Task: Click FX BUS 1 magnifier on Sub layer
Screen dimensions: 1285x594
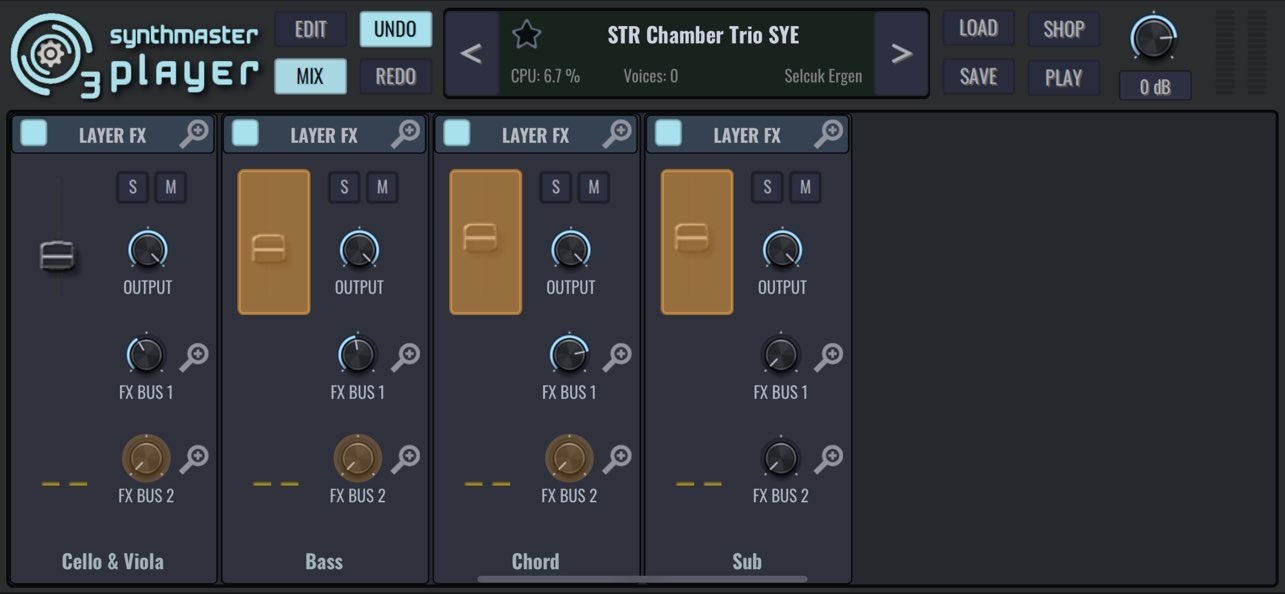Action: coord(831,352)
